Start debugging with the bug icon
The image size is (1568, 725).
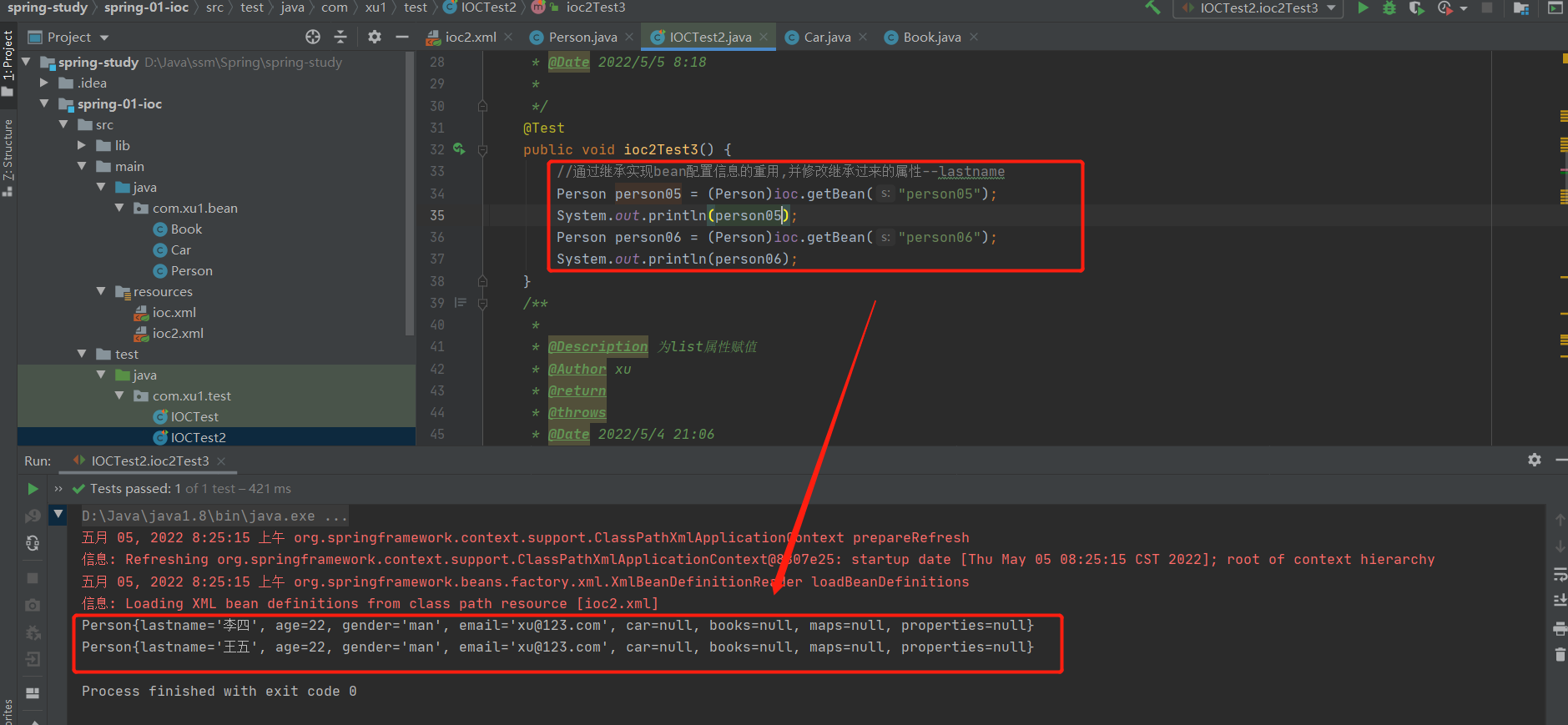[x=1389, y=8]
